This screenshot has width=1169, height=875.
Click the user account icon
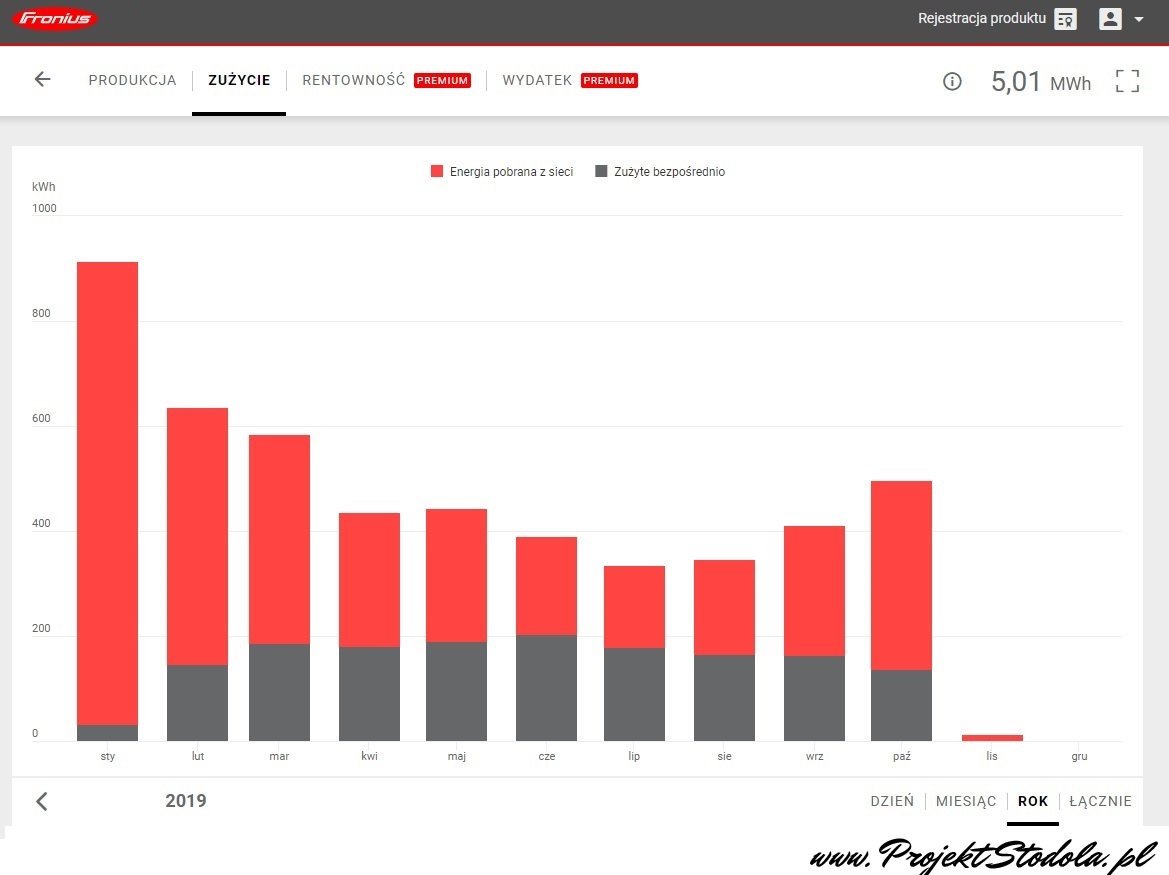pos(1110,19)
